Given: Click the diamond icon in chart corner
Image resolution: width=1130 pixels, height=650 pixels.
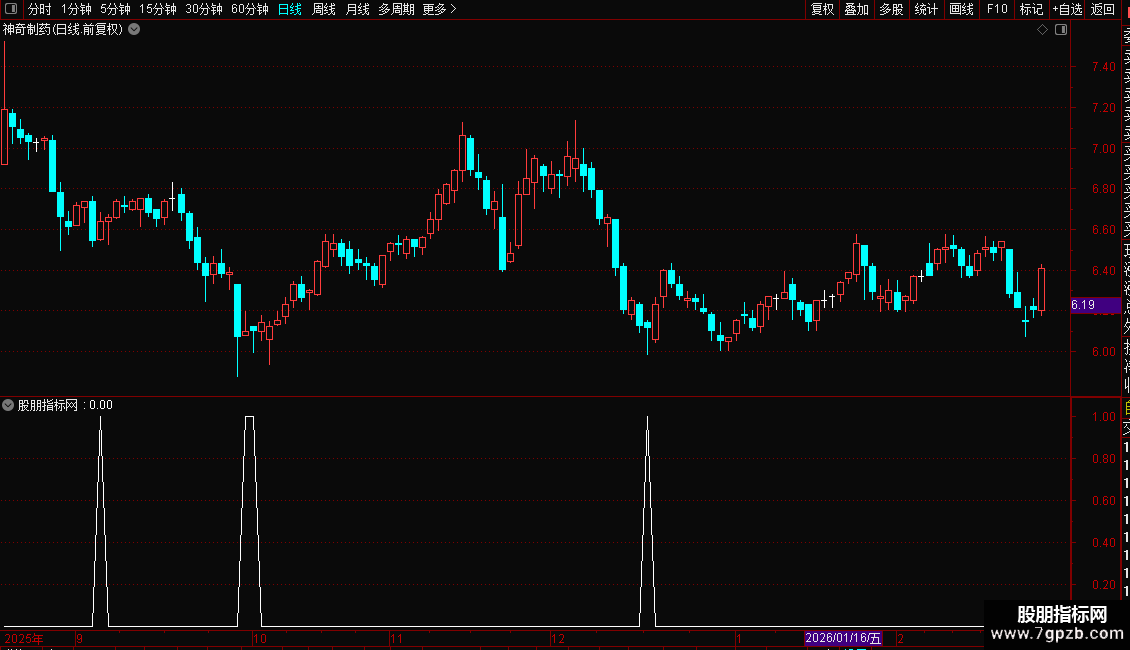Looking at the screenshot, I should coord(1042,30).
